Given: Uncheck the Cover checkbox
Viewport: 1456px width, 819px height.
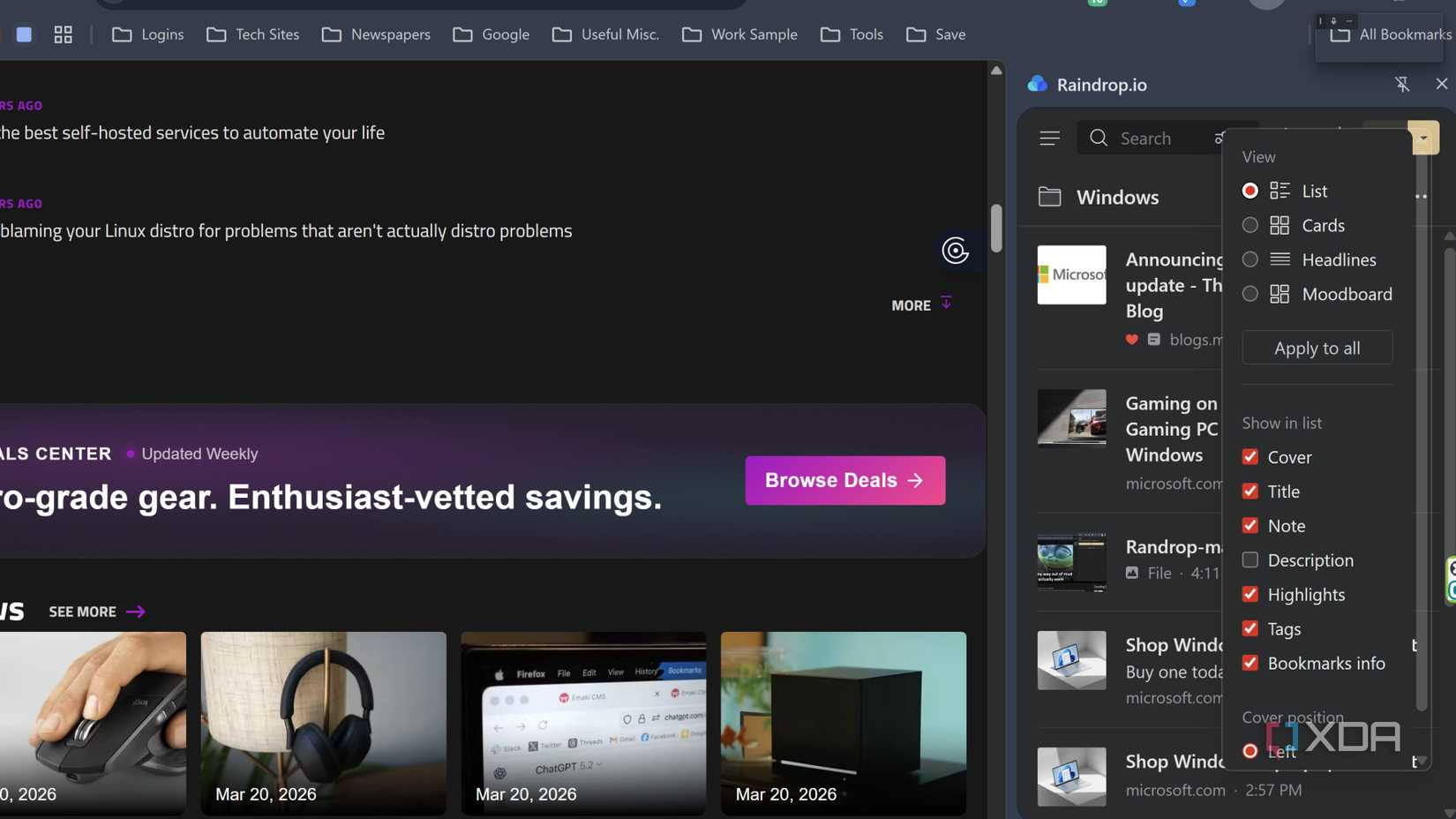Looking at the screenshot, I should click(1250, 457).
